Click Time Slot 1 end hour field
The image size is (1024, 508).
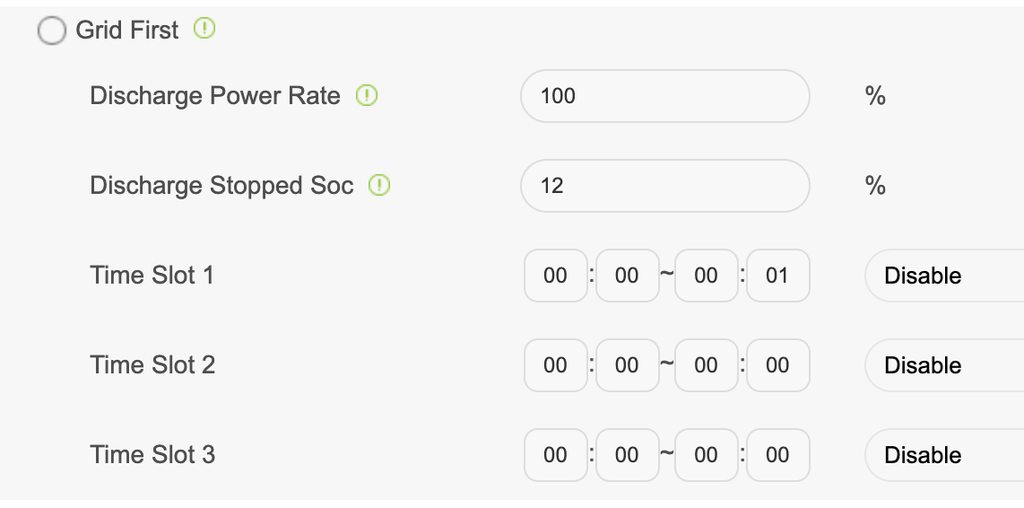click(706, 275)
